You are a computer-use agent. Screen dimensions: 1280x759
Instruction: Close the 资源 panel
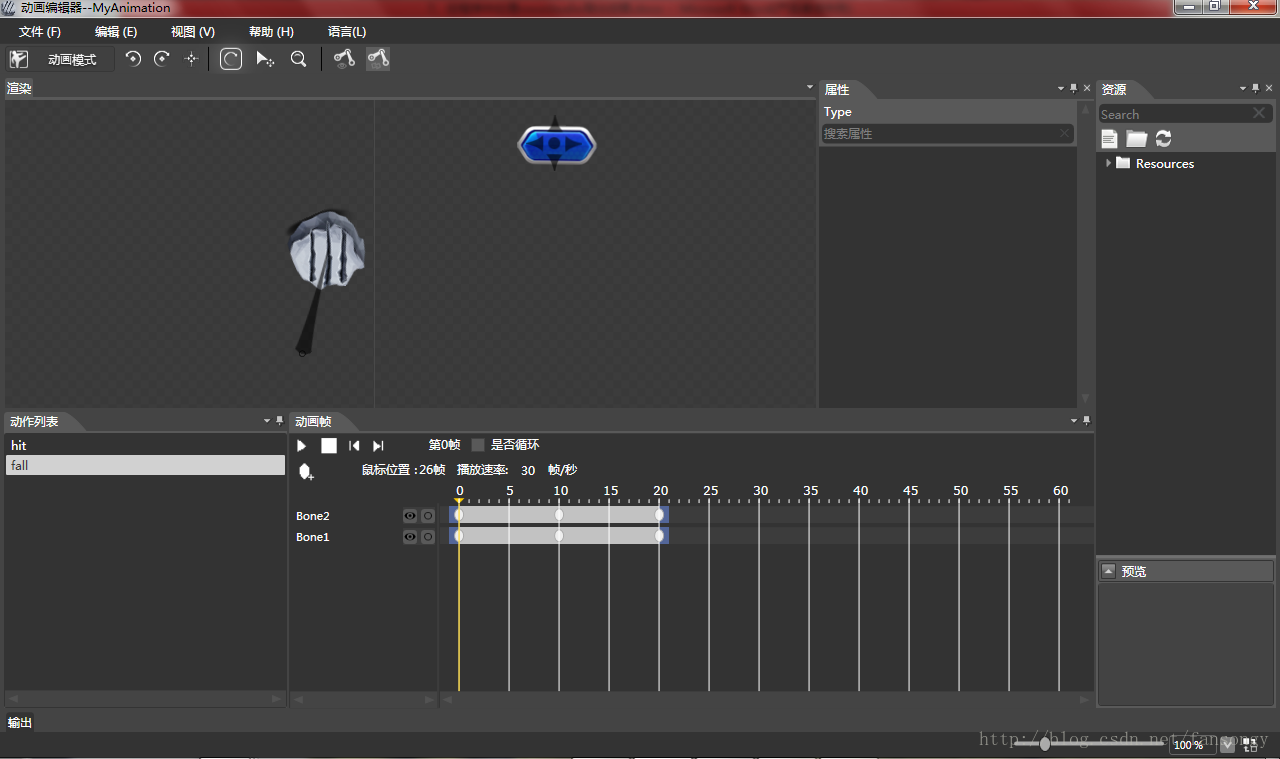coord(1269,88)
